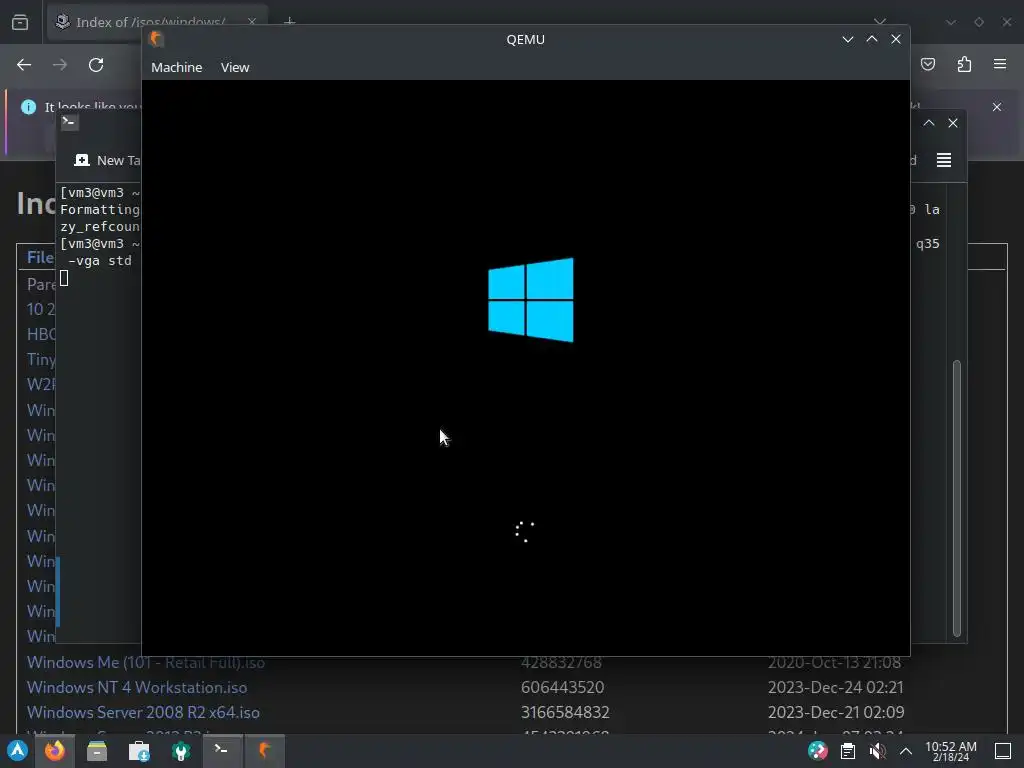Open the Firefox application menu
1024x768 pixels.
1000,64
